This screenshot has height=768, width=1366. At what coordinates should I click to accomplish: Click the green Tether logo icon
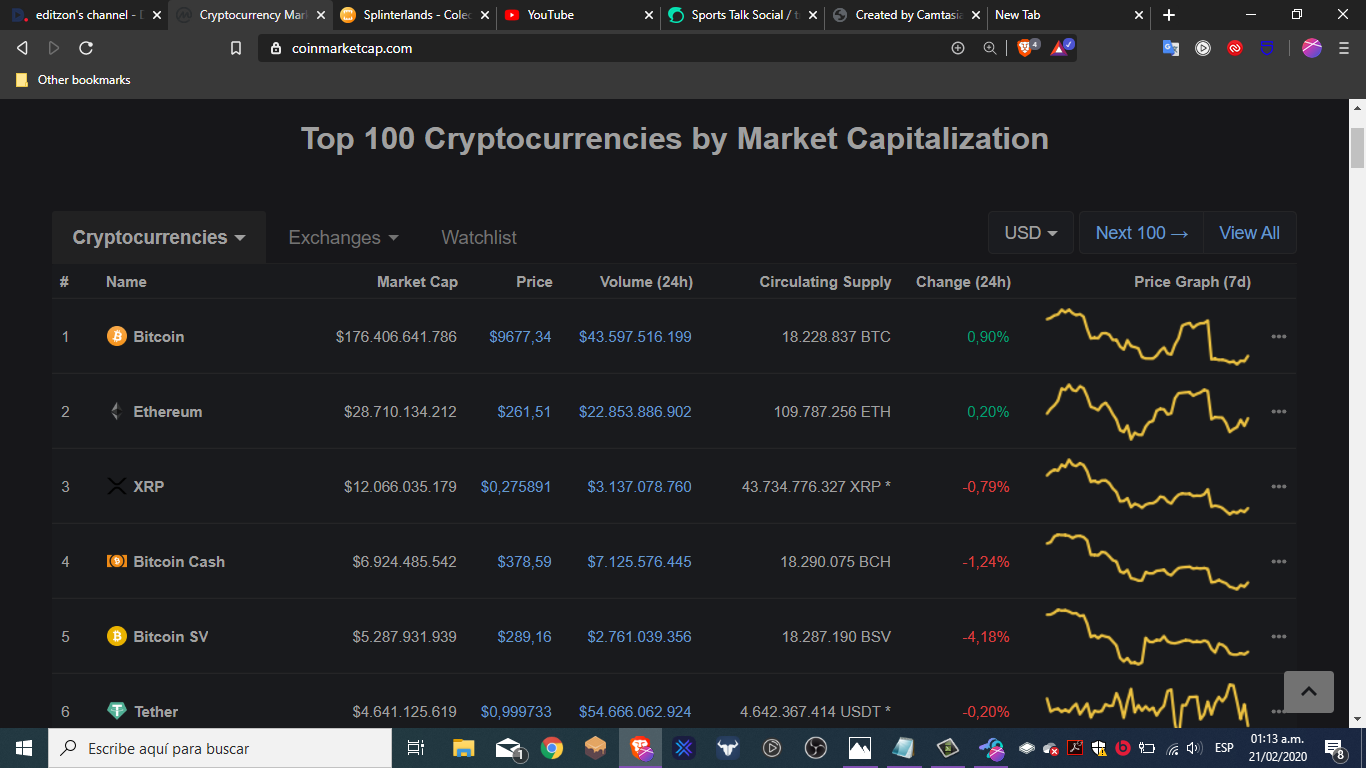point(117,711)
